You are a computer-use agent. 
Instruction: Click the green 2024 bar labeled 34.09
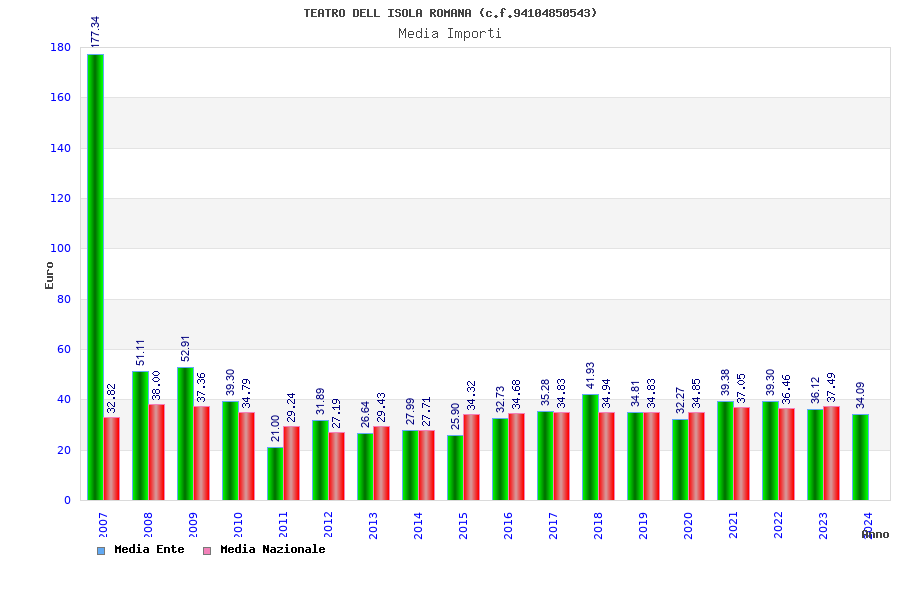(x=860, y=457)
